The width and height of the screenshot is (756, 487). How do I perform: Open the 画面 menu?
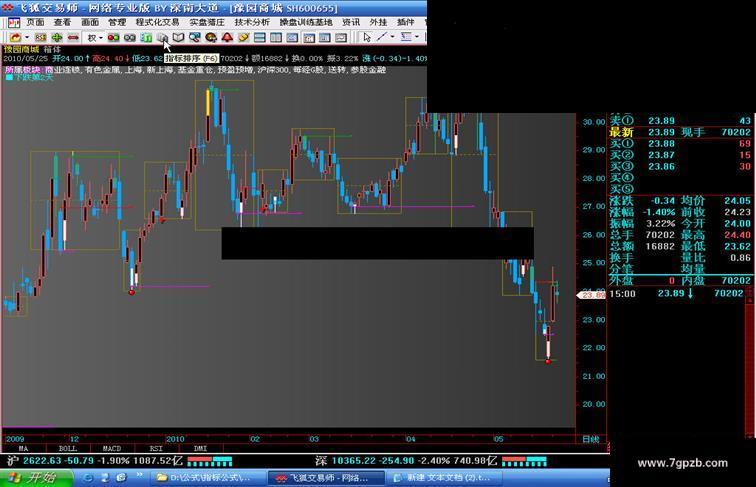(90, 22)
